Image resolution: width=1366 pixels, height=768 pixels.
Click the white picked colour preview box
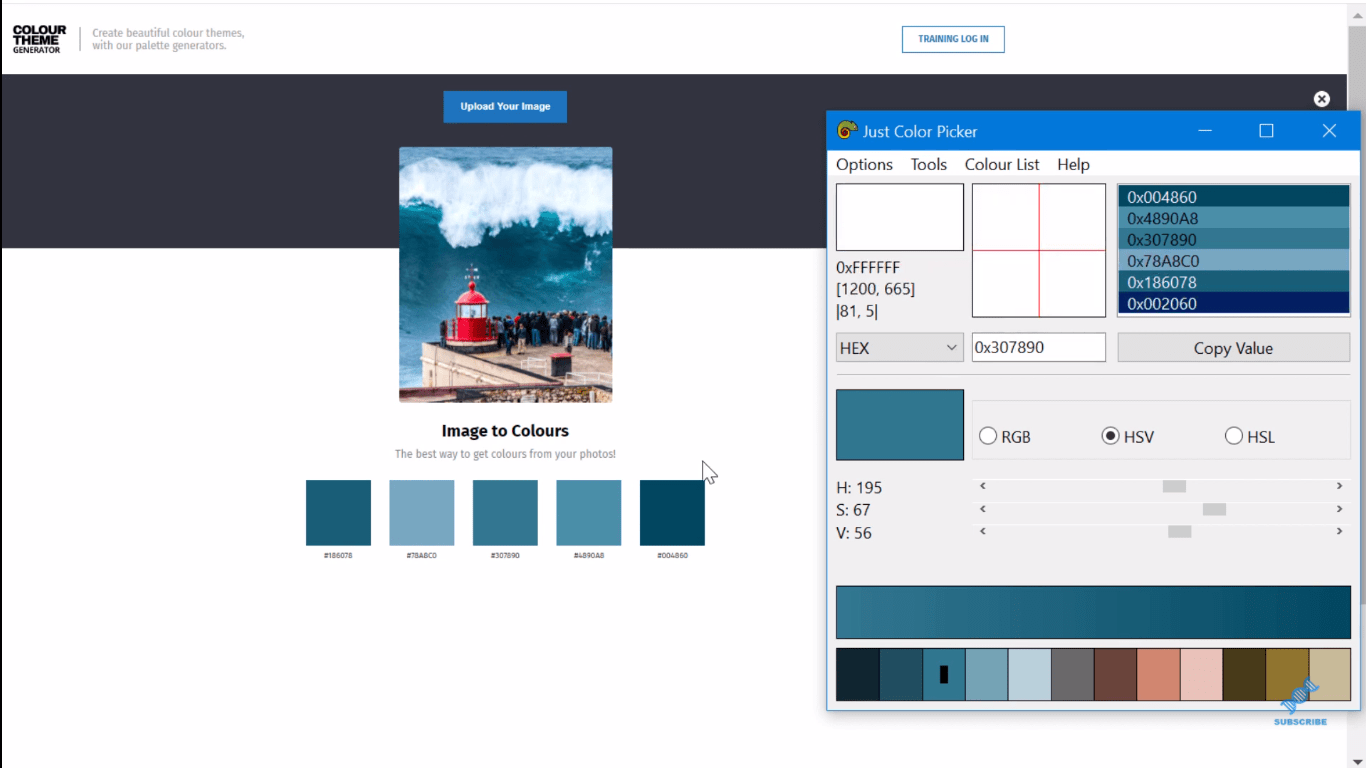900,217
